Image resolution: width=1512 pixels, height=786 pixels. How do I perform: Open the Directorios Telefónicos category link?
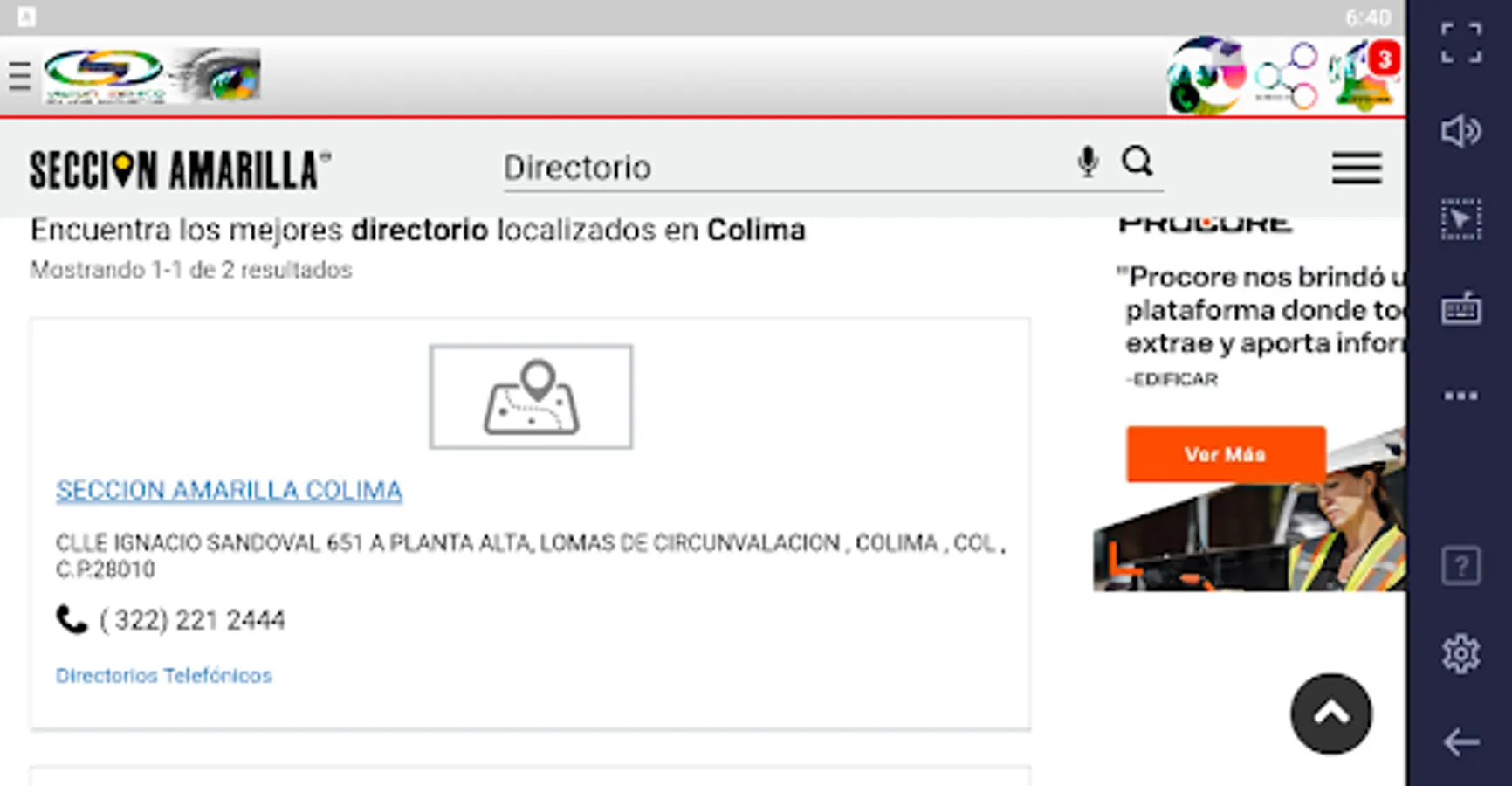point(164,675)
